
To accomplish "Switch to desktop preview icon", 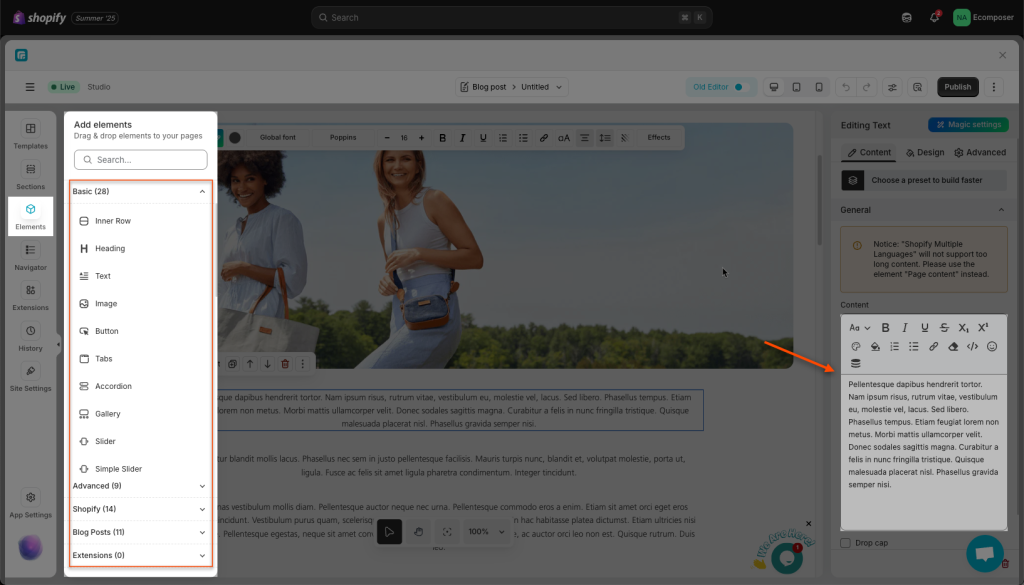I will pos(774,87).
